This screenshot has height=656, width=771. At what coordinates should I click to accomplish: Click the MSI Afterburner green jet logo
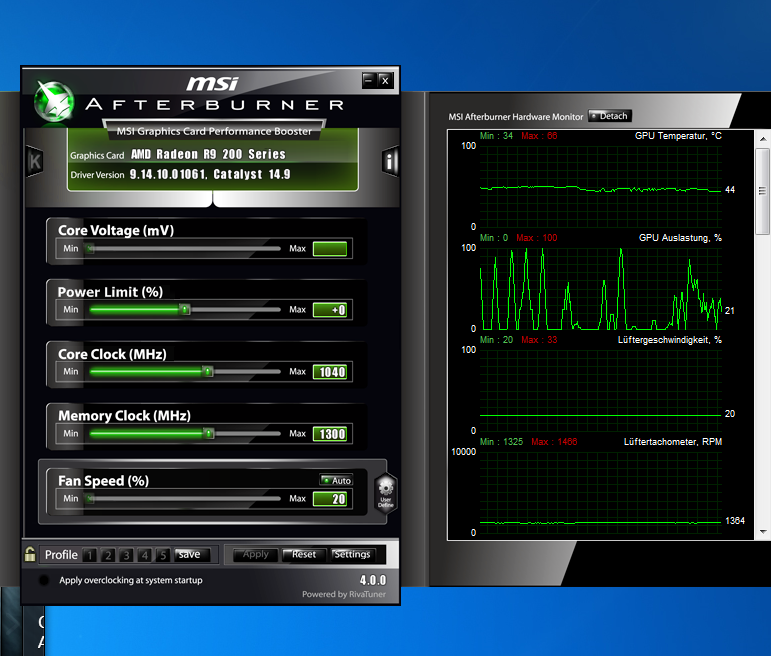pyautogui.click(x=54, y=102)
